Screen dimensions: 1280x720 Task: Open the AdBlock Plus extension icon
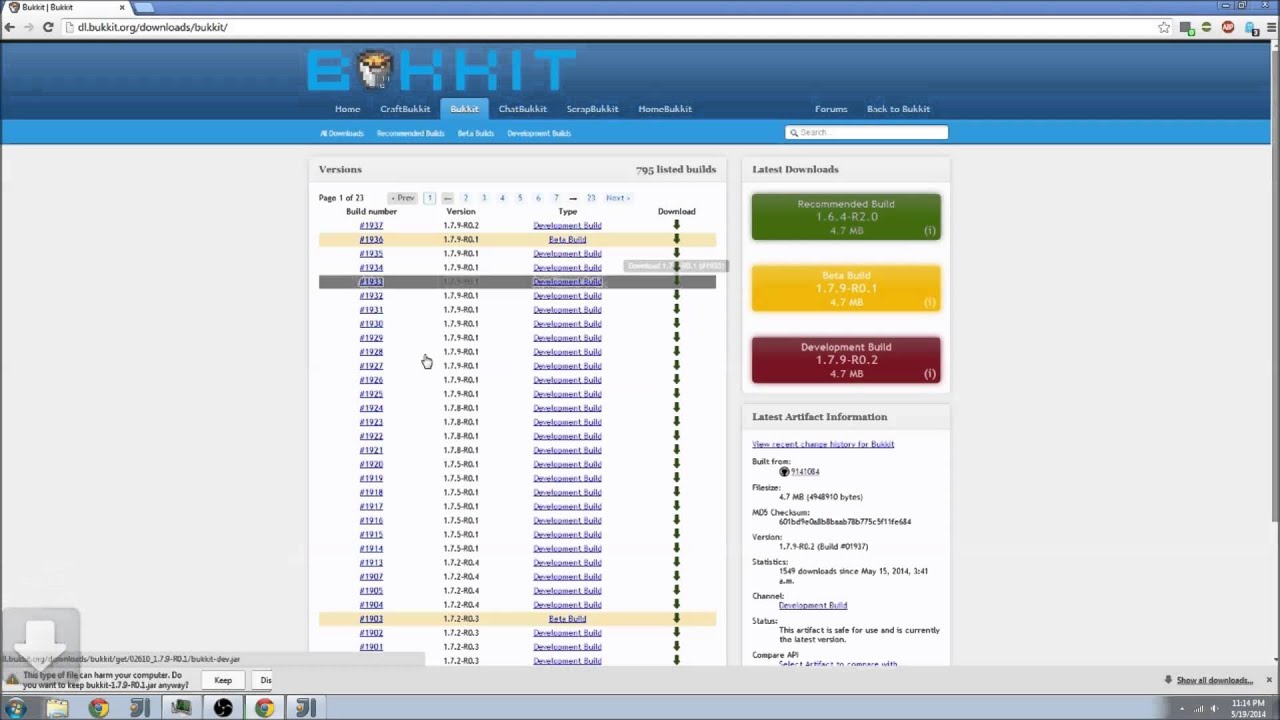pyautogui.click(x=1228, y=27)
